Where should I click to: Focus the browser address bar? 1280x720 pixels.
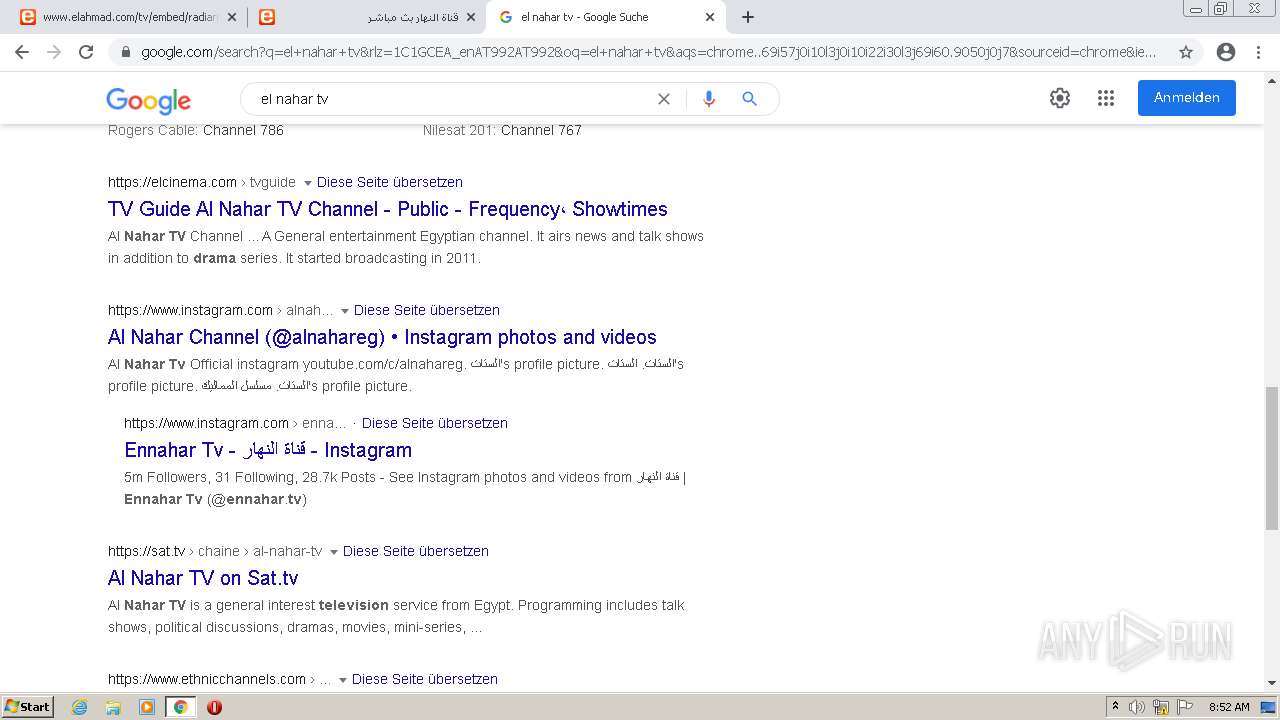tap(650, 52)
